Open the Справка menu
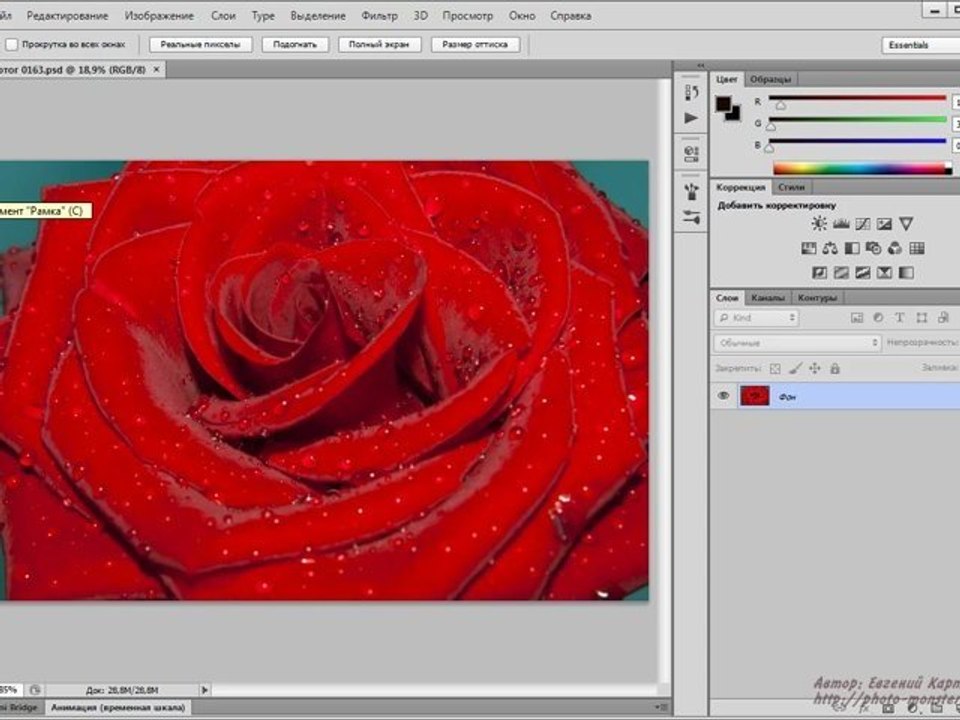This screenshot has width=960, height=720. (x=570, y=16)
